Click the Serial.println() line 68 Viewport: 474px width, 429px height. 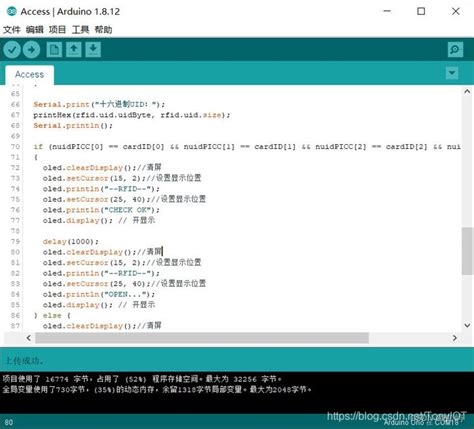(x=73, y=126)
